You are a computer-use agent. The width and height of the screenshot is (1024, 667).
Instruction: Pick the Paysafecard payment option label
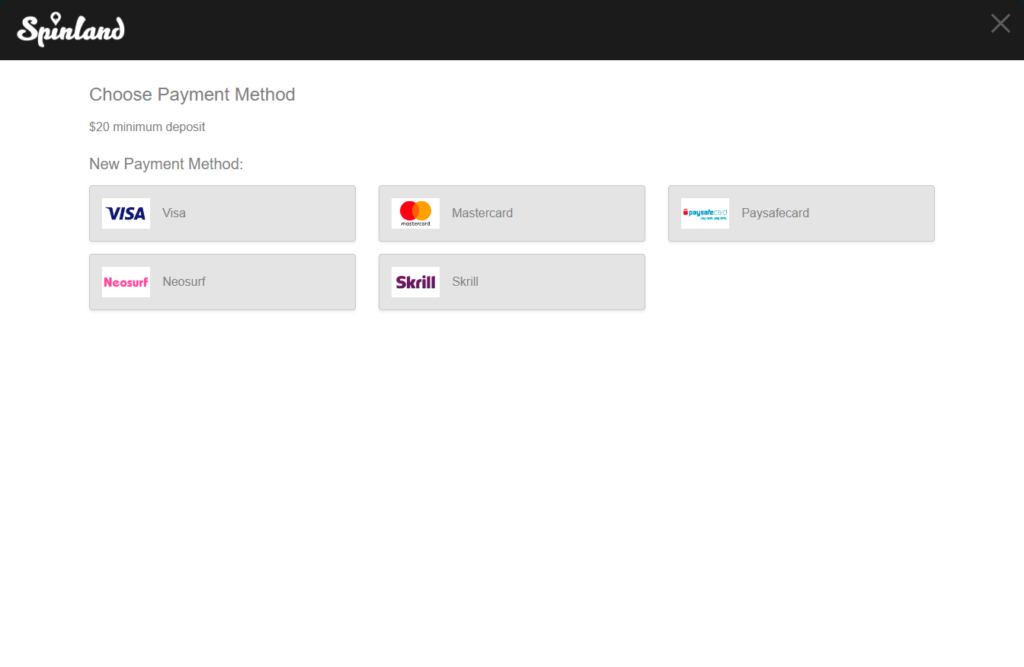[x=775, y=213]
